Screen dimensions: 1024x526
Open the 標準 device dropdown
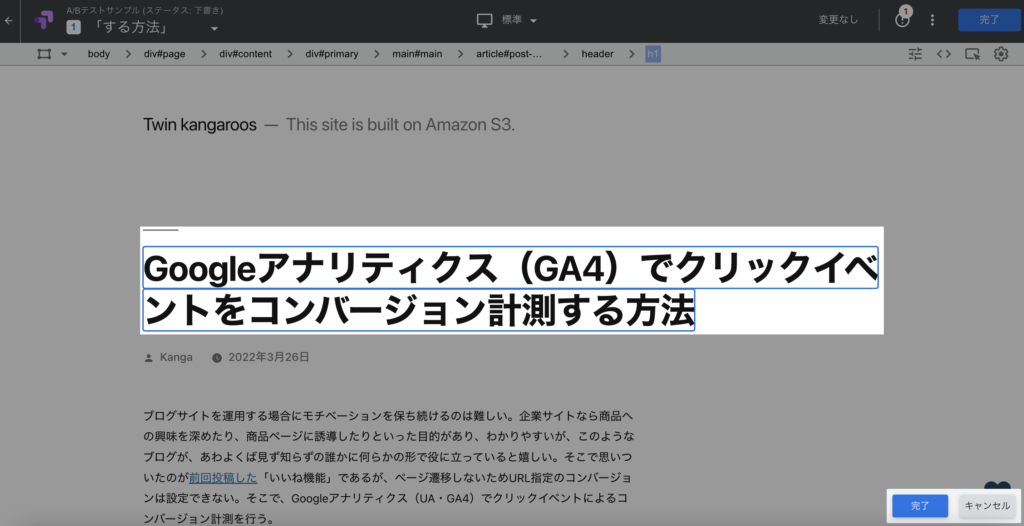pyautogui.click(x=519, y=20)
